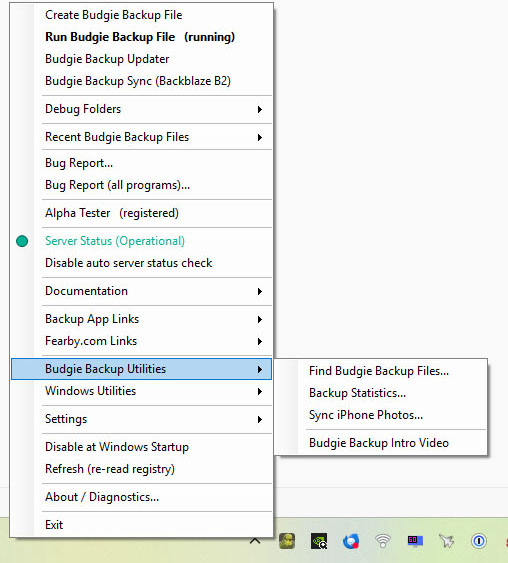
Task: Expand the Settings submenu arrow
Action: pos(260,419)
